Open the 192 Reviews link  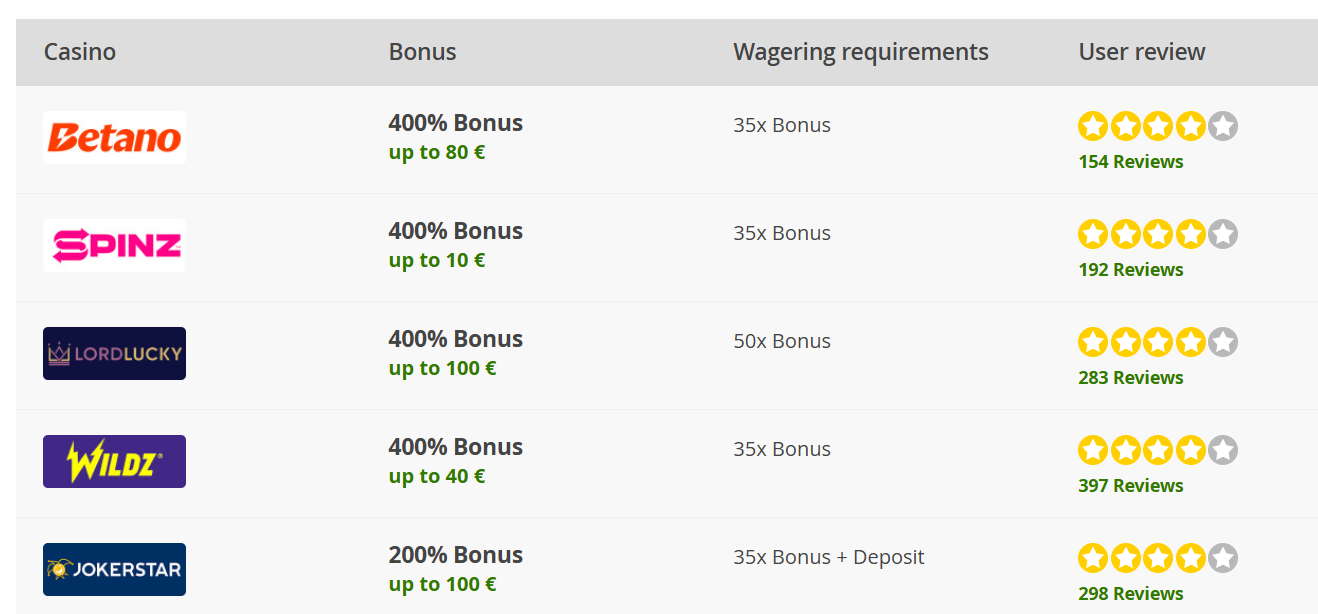(1131, 270)
